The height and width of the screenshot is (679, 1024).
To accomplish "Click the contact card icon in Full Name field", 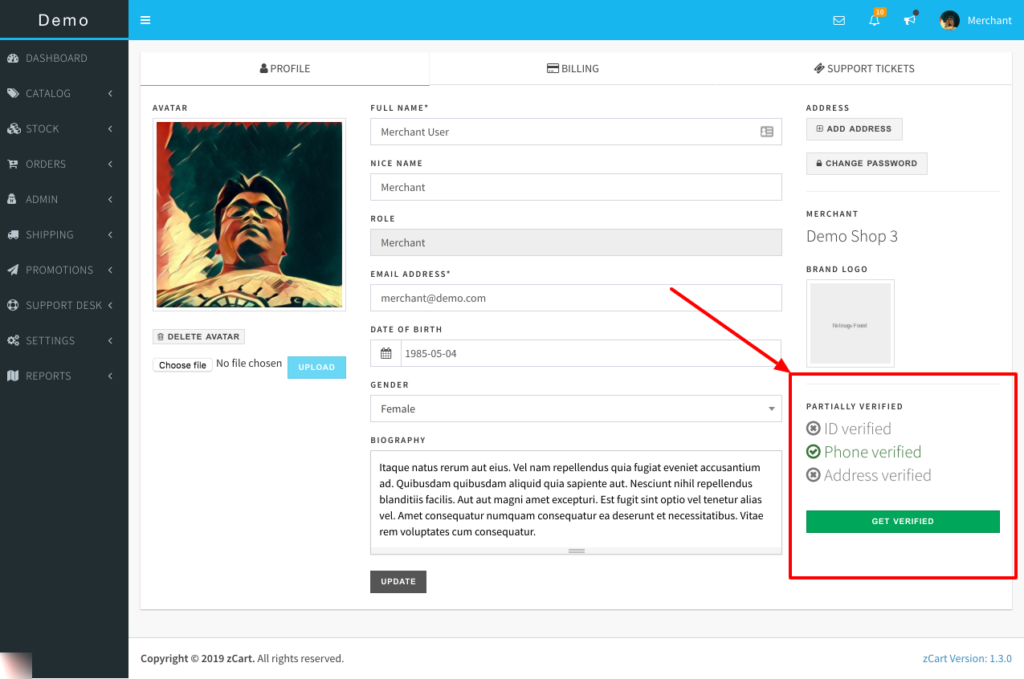I will tap(766, 132).
